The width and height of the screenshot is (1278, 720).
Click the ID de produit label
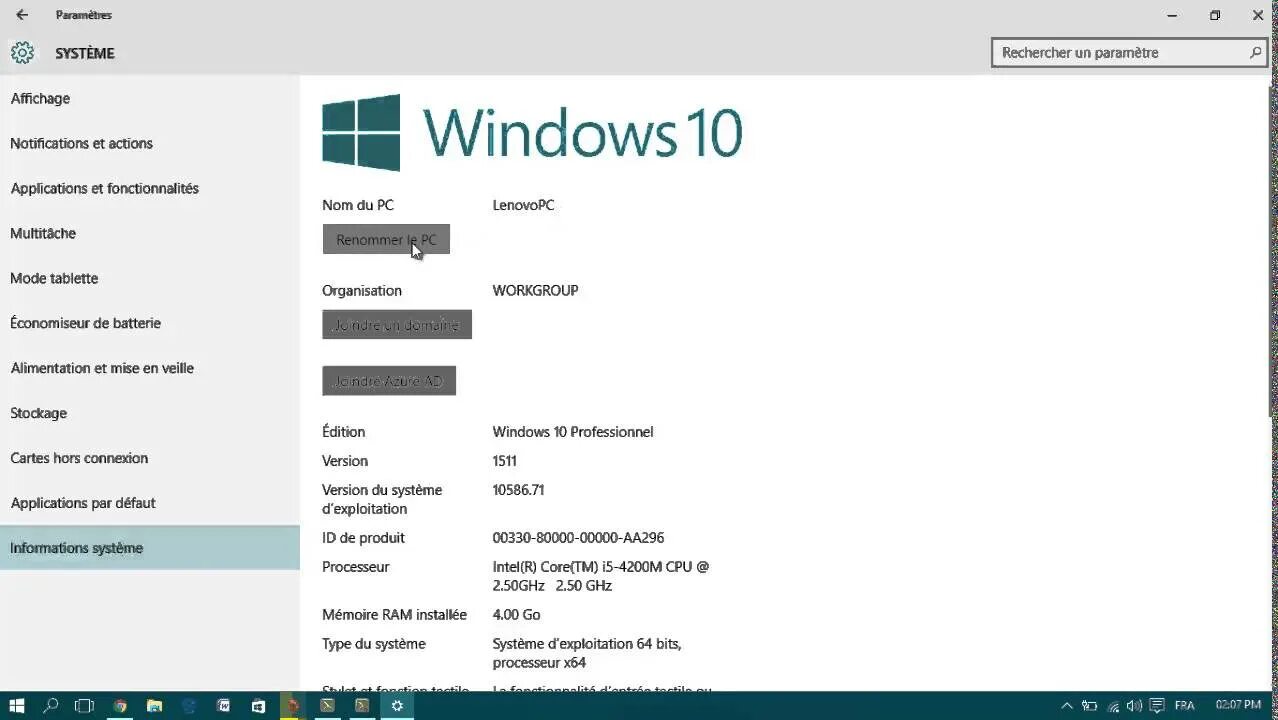coord(363,538)
